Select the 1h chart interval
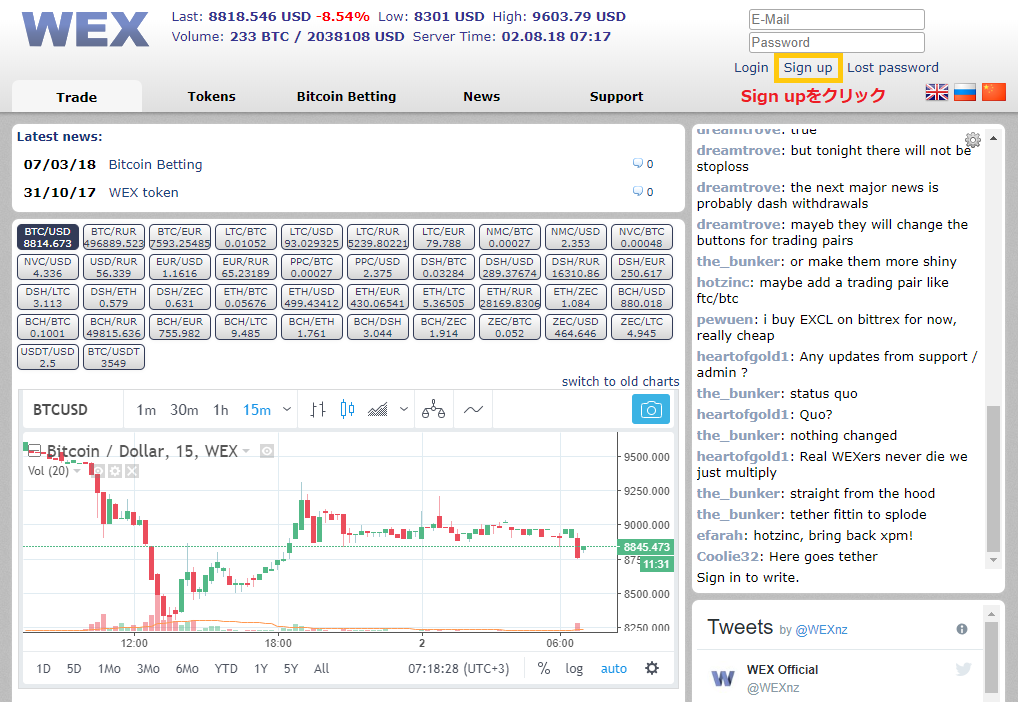The height and width of the screenshot is (702, 1018). [221, 410]
